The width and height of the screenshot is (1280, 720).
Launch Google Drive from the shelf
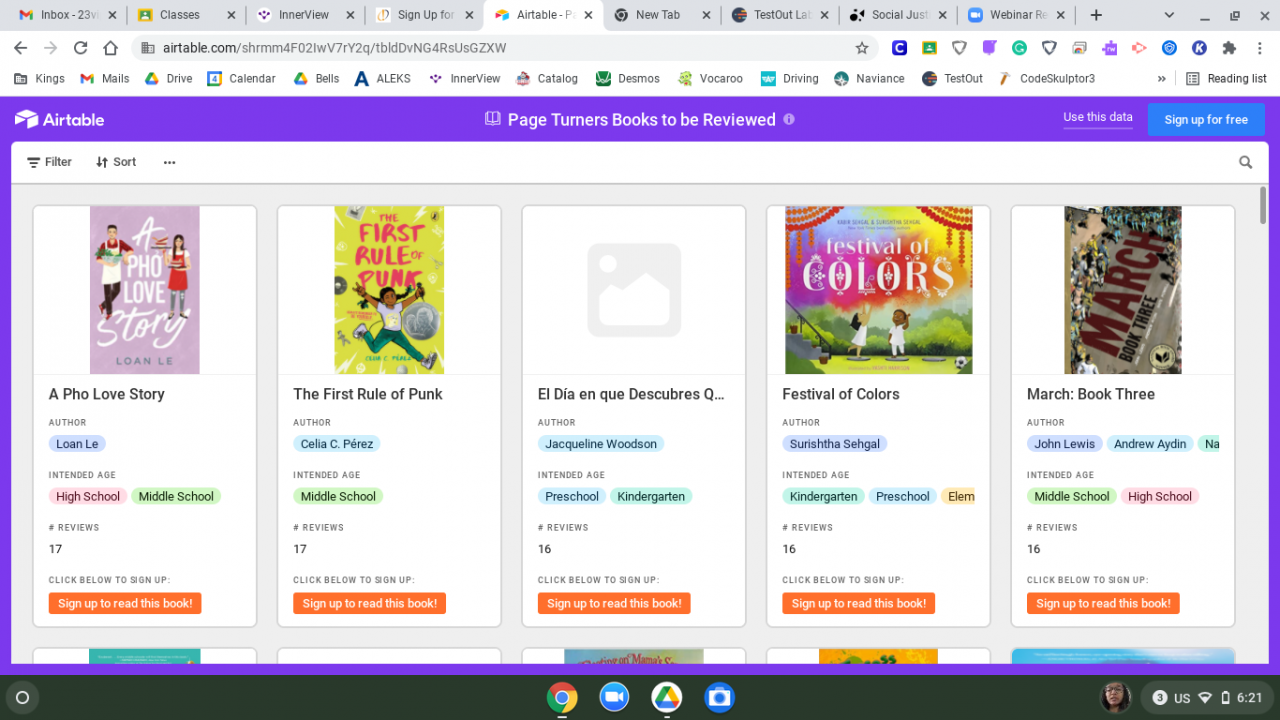(x=667, y=697)
